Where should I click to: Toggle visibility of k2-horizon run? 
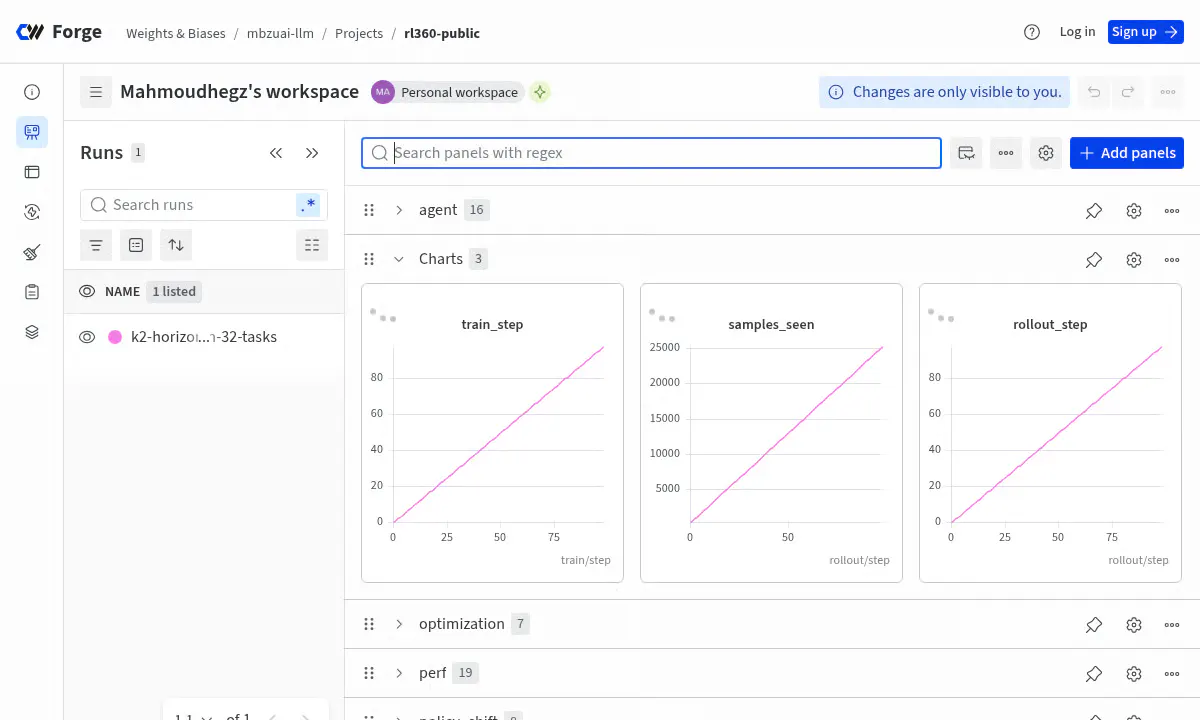tap(87, 337)
